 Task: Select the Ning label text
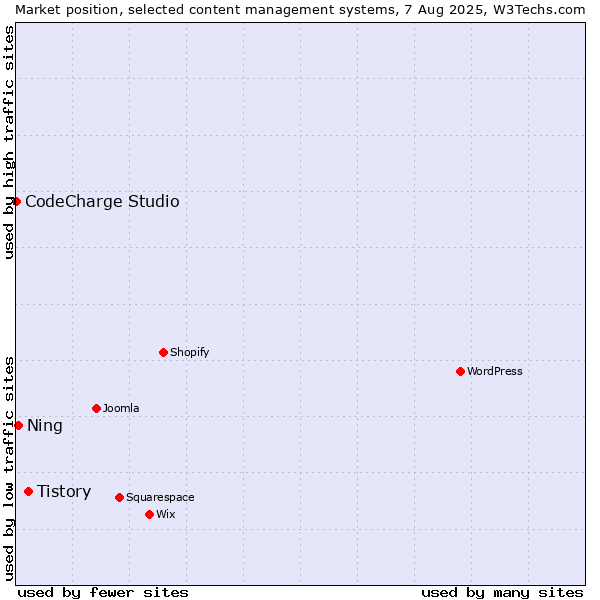[45, 426]
